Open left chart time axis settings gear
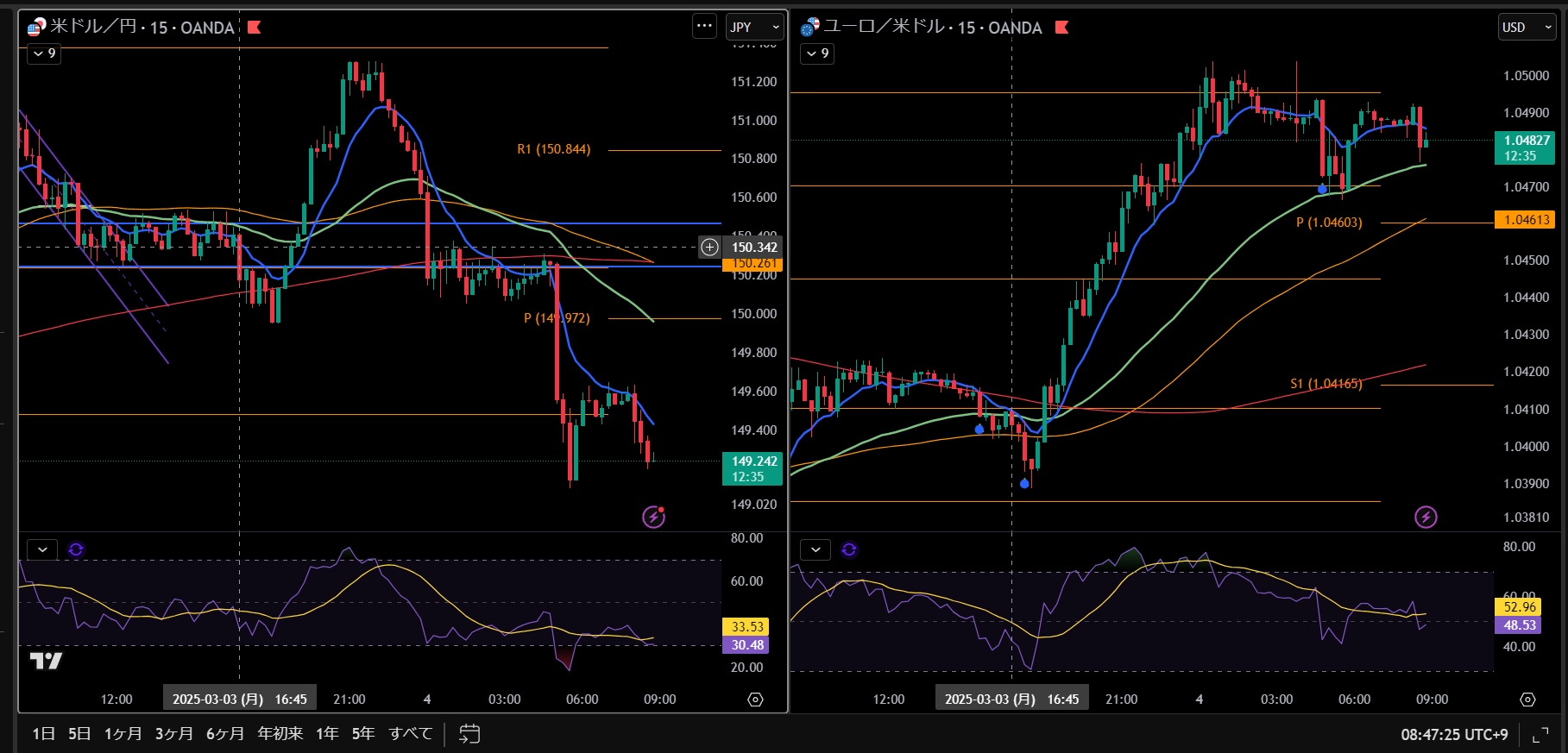 pyautogui.click(x=755, y=700)
